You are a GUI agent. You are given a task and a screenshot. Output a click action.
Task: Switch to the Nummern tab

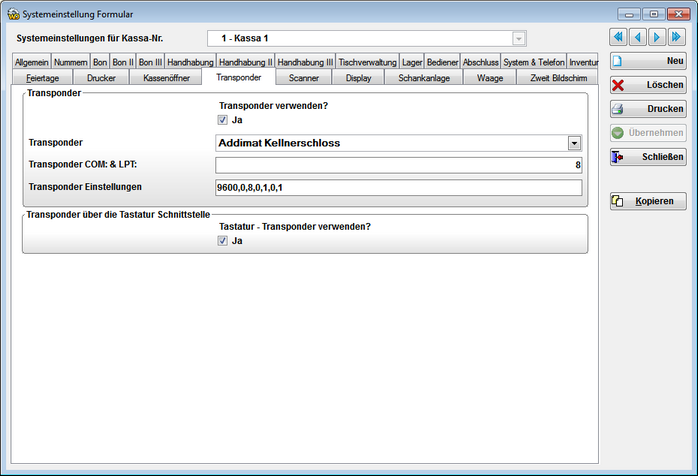tap(71, 62)
